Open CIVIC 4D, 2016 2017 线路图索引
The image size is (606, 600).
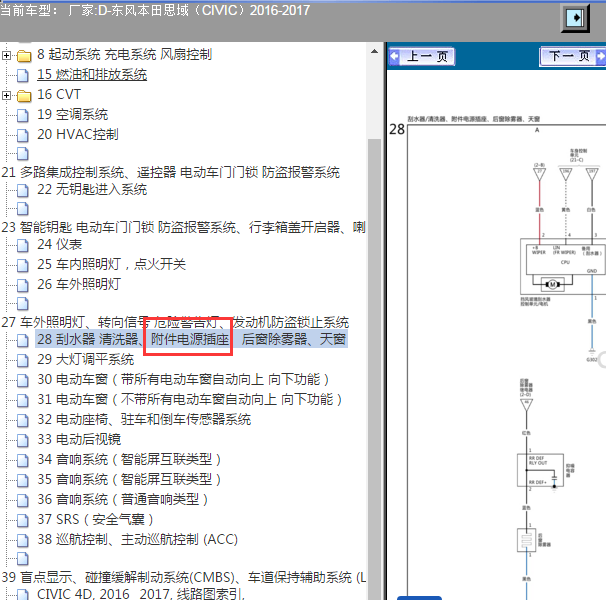pyautogui.click(x=141, y=594)
